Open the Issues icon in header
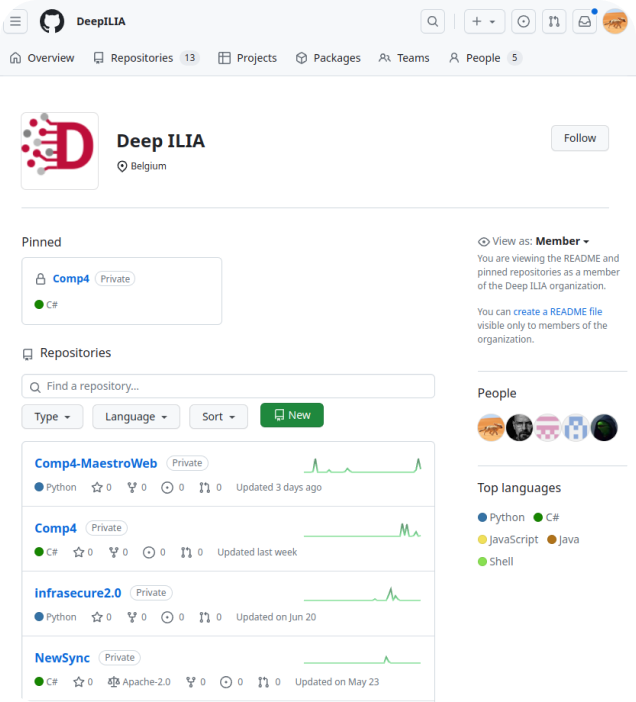The width and height of the screenshot is (636, 702). tap(523, 21)
